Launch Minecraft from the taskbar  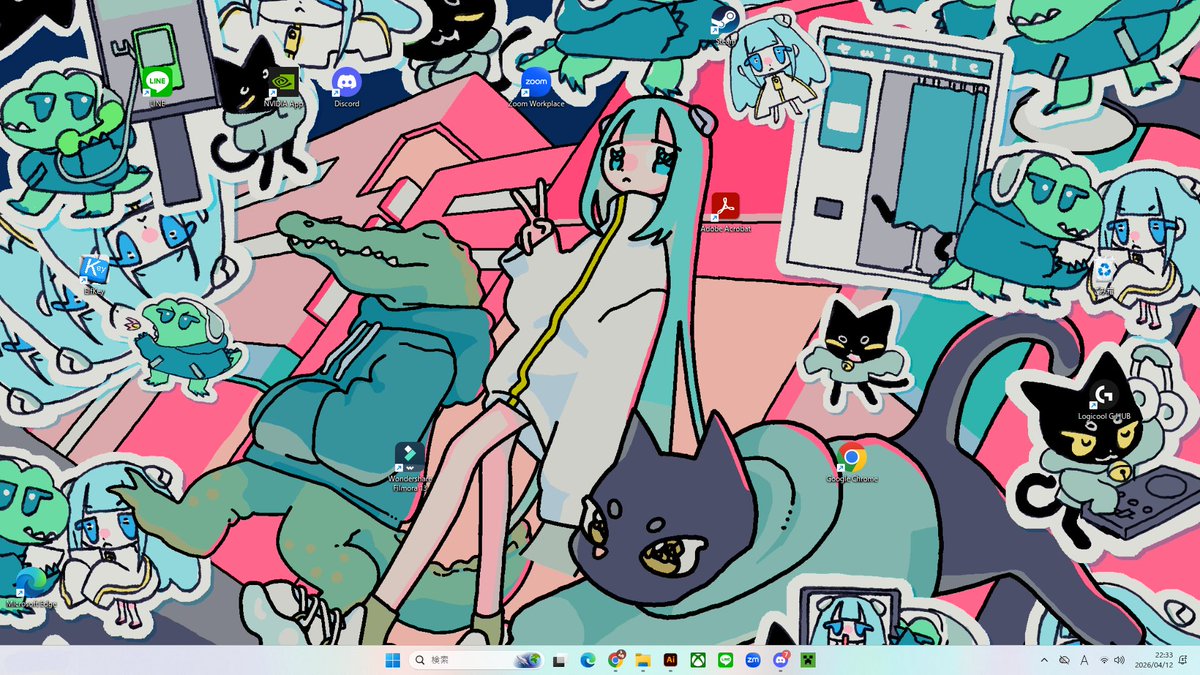coord(808,660)
